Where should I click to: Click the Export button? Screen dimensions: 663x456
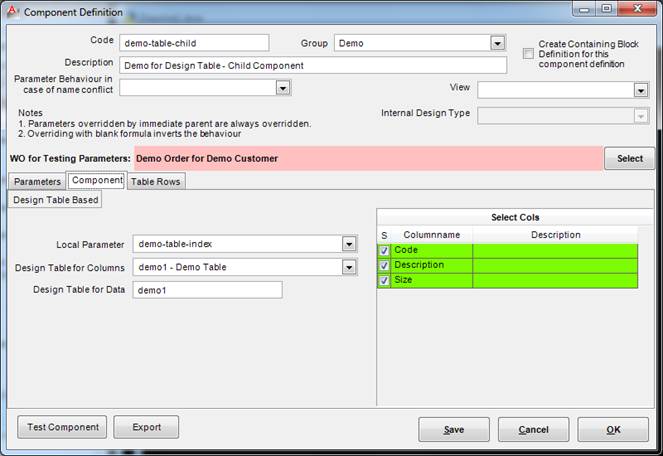click(146, 427)
